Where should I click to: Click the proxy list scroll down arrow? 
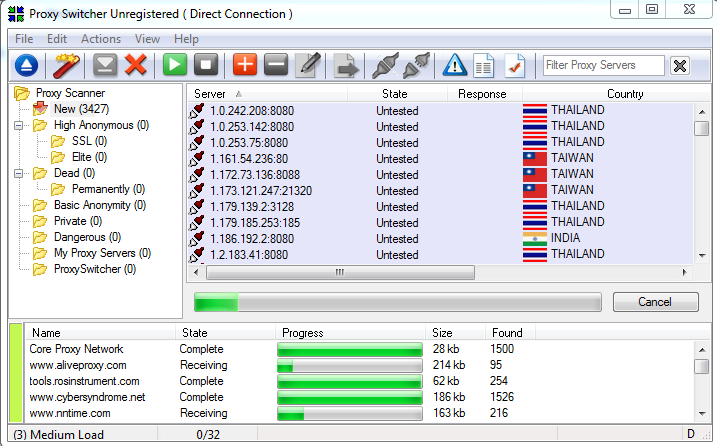[x=702, y=255]
